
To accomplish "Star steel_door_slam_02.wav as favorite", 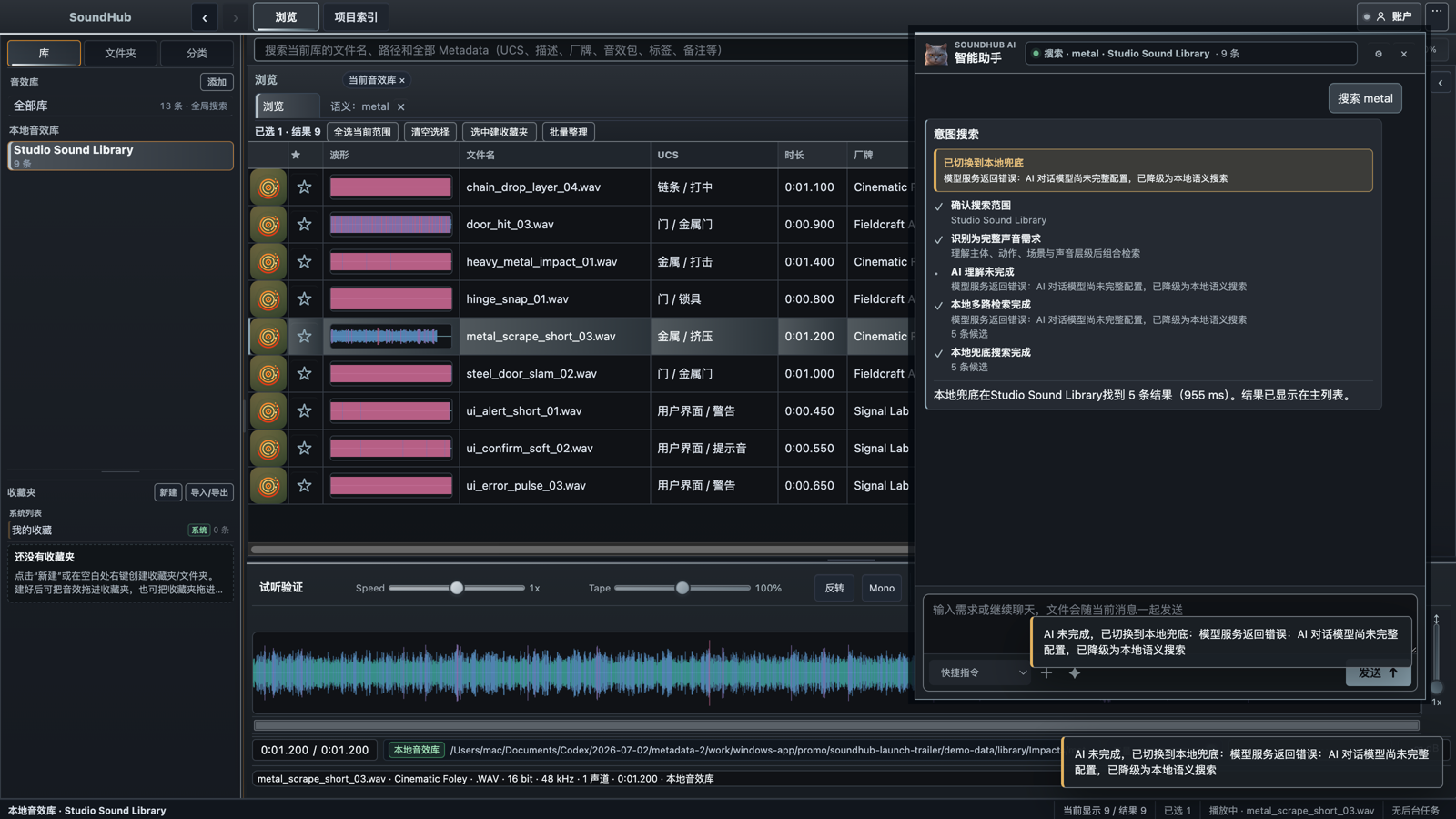I will point(305,374).
